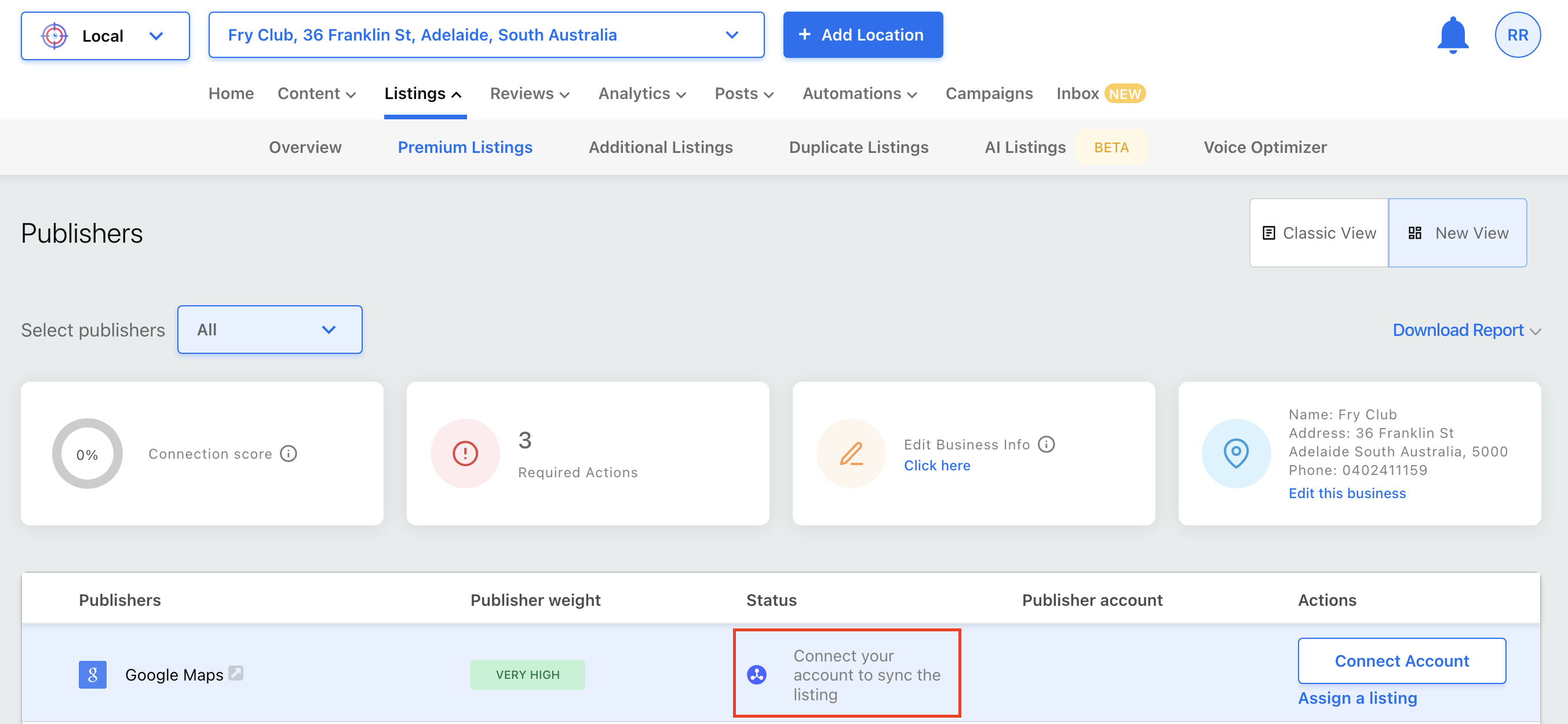
Task: Switch to Classic View
Action: (x=1318, y=233)
